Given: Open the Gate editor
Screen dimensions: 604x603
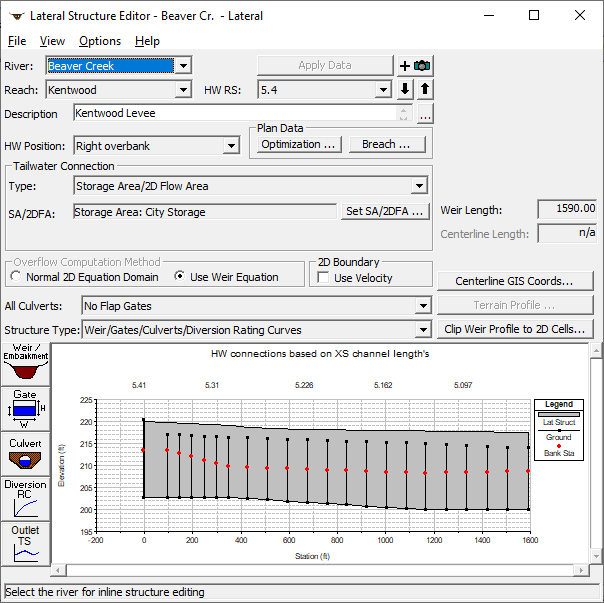Looking at the screenshot, I should (x=25, y=408).
